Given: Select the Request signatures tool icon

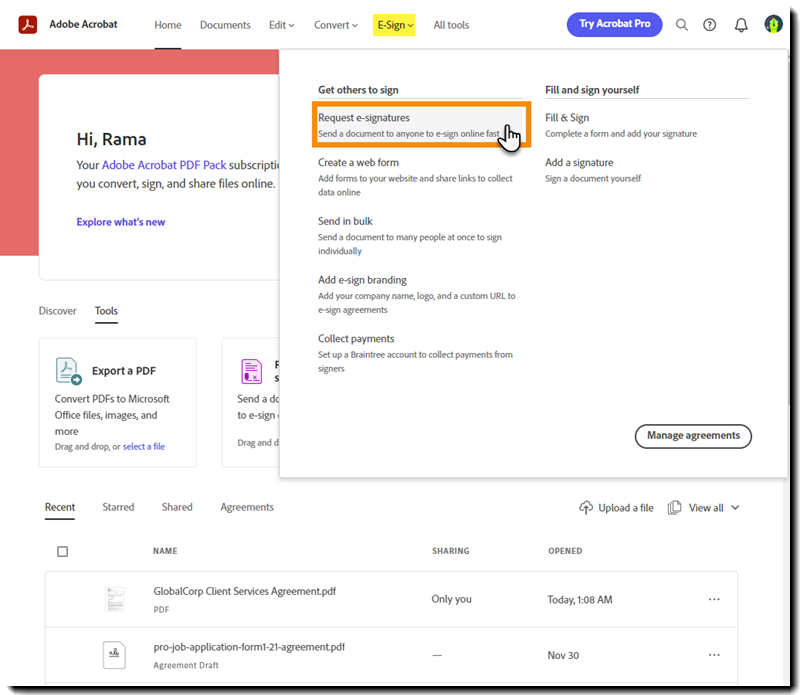Looking at the screenshot, I should point(251,370).
